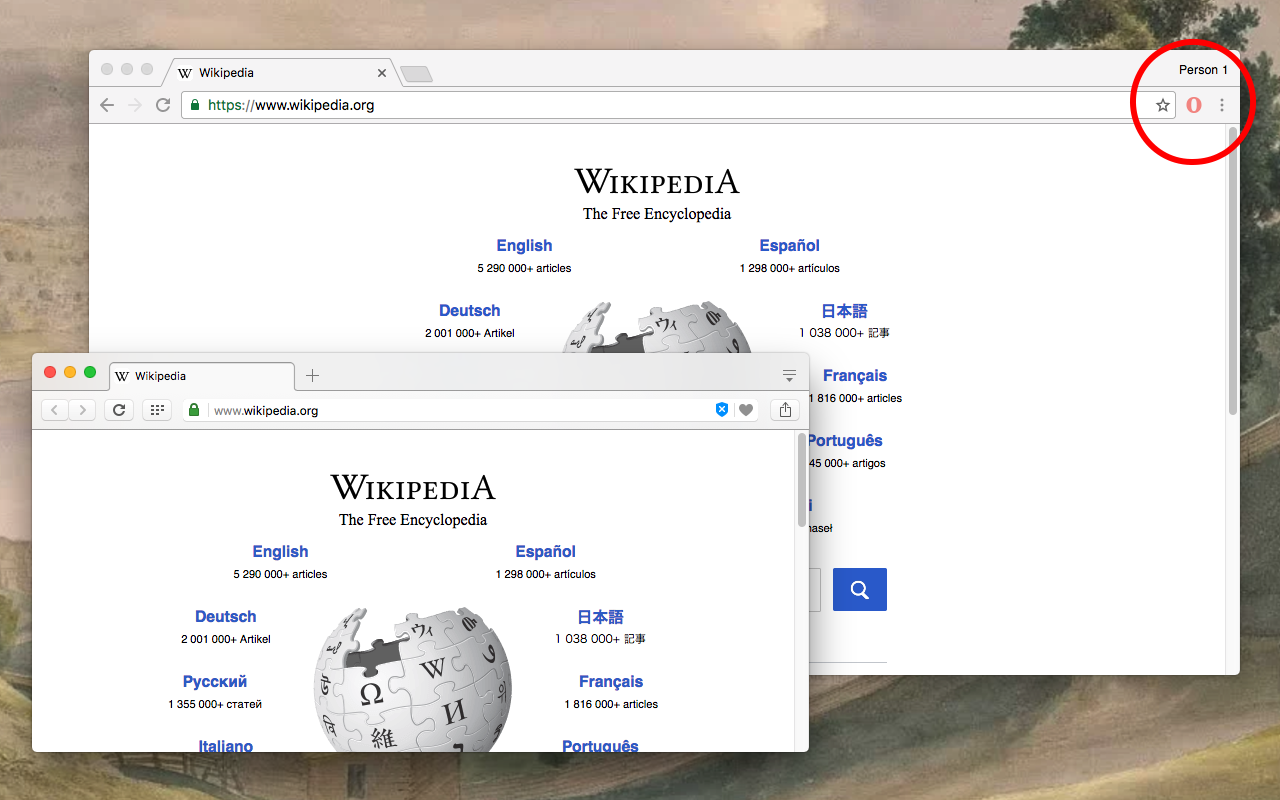
Task: Click the blue shield extension badge
Action: [x=722, y=409]
